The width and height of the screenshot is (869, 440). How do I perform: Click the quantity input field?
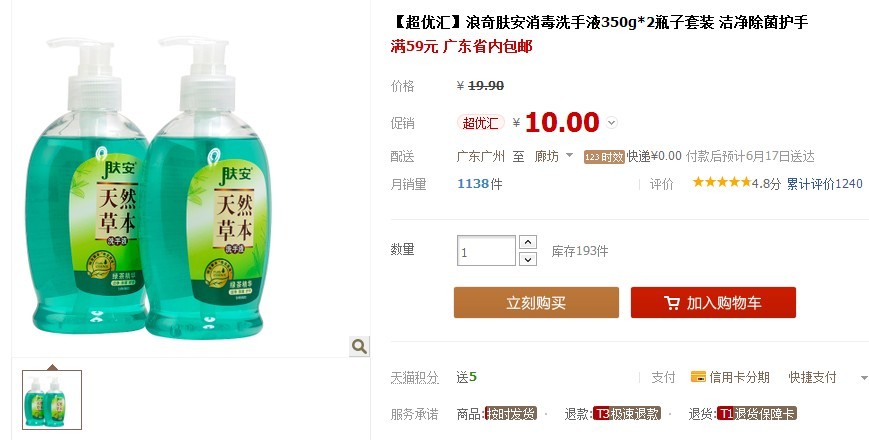tap(486, 250)
